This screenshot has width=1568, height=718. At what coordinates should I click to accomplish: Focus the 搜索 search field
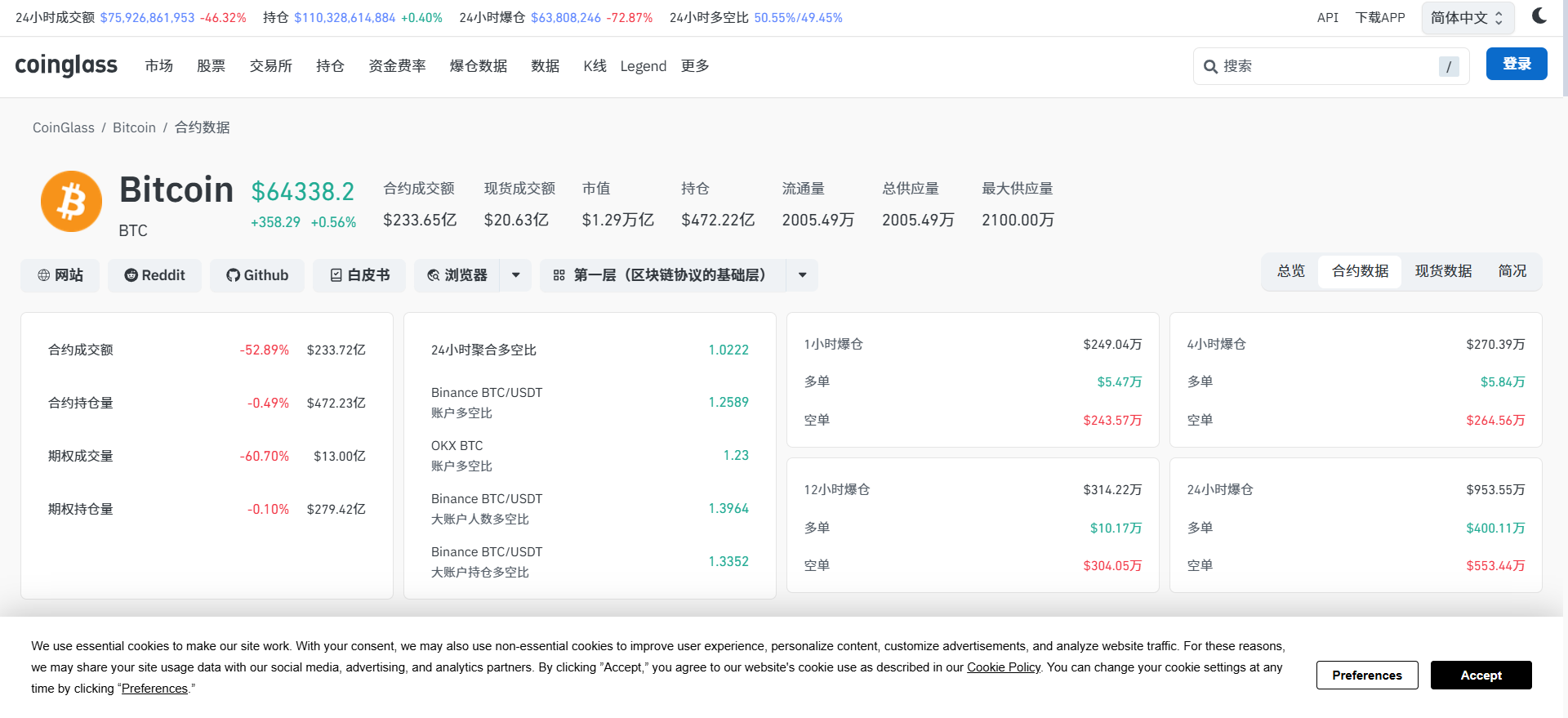[x=1331, y=66]
